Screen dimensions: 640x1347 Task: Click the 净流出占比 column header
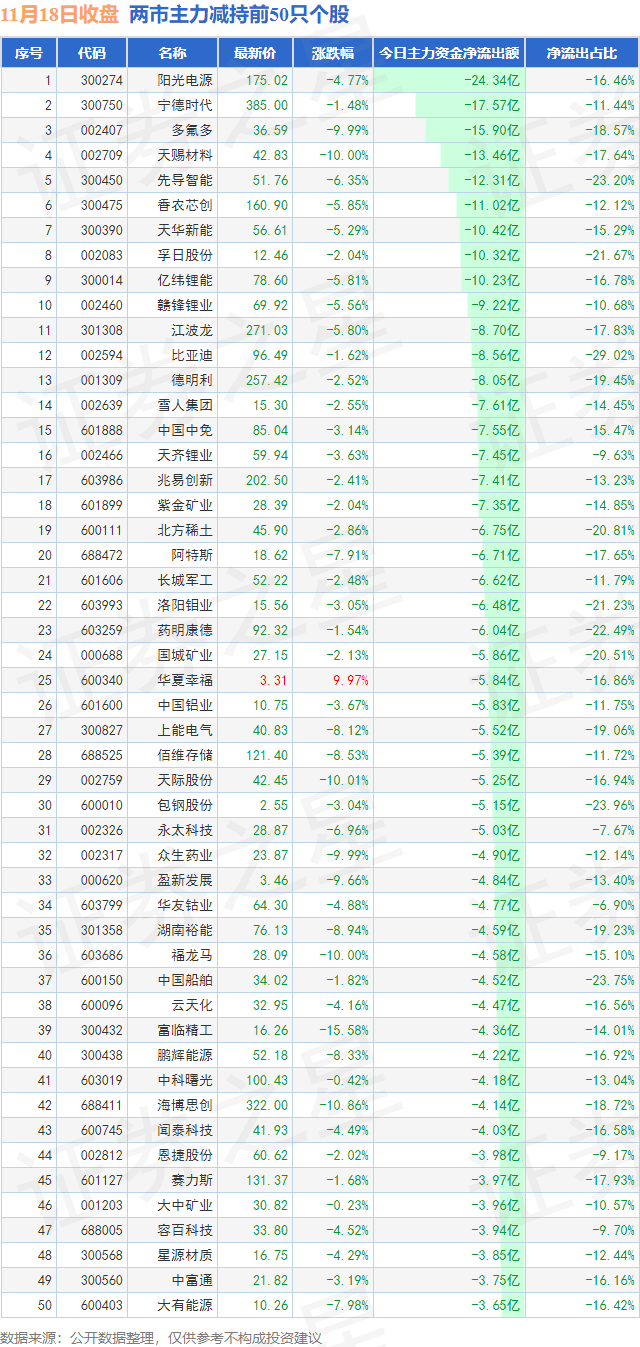pyautogui.click(x=583, y=53)
